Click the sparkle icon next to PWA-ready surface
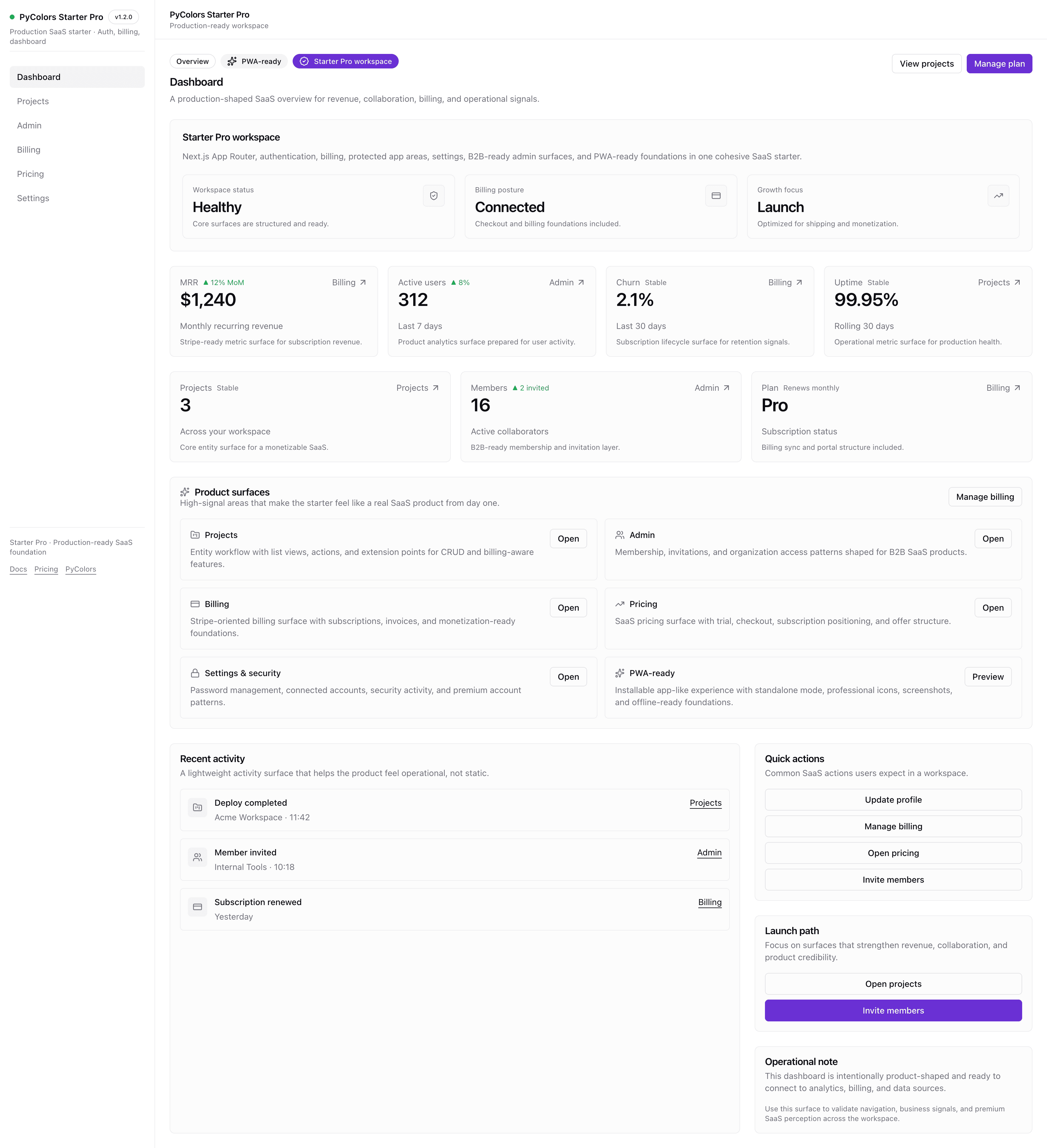Screen dimensions: 1047x1148 tap(620, 673)
